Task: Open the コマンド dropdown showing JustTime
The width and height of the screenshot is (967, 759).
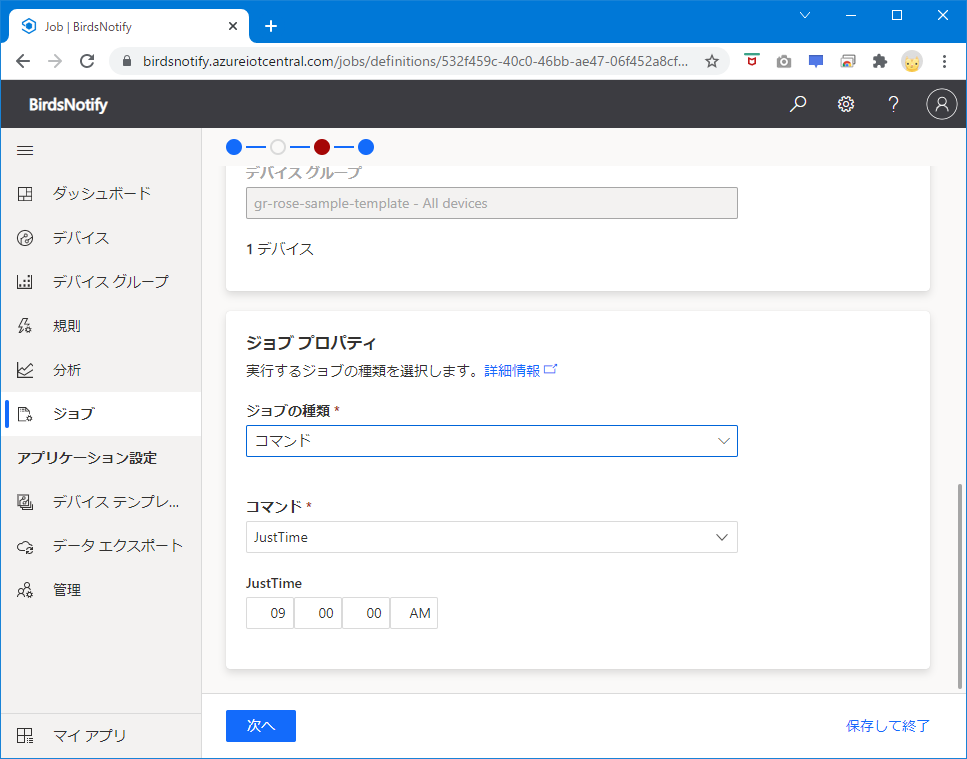Action: tap(491, 537)
